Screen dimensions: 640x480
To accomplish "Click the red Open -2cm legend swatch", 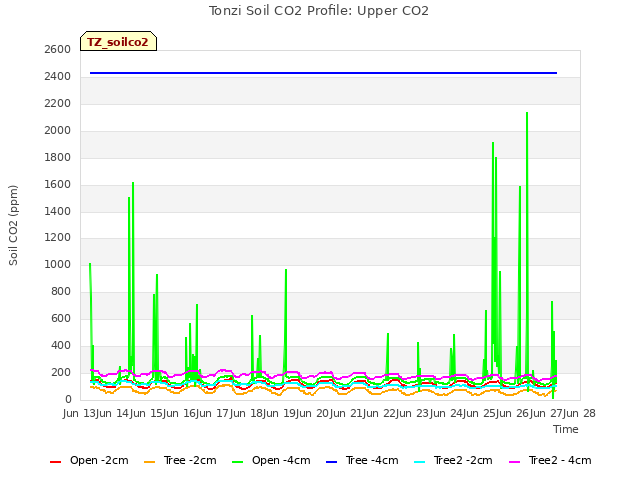I will coord(55,462).
